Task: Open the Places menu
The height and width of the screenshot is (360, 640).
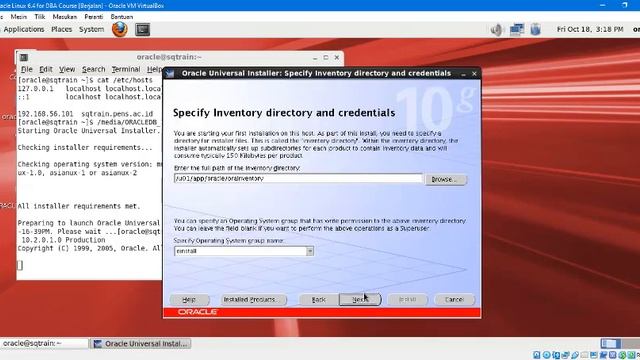Action: click(x=62, y=29)
